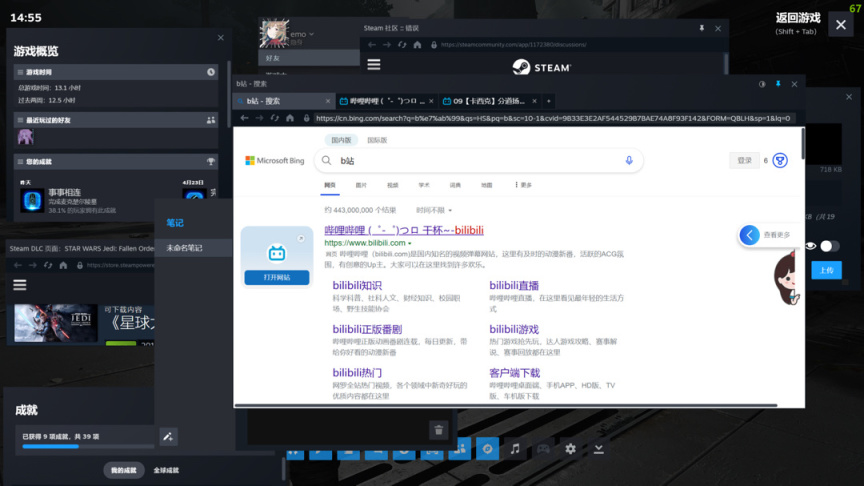Viewport: 864px width, 486px height.
Task: Select the highlighted web browser overlay icon
Action: tap(487, 449)
